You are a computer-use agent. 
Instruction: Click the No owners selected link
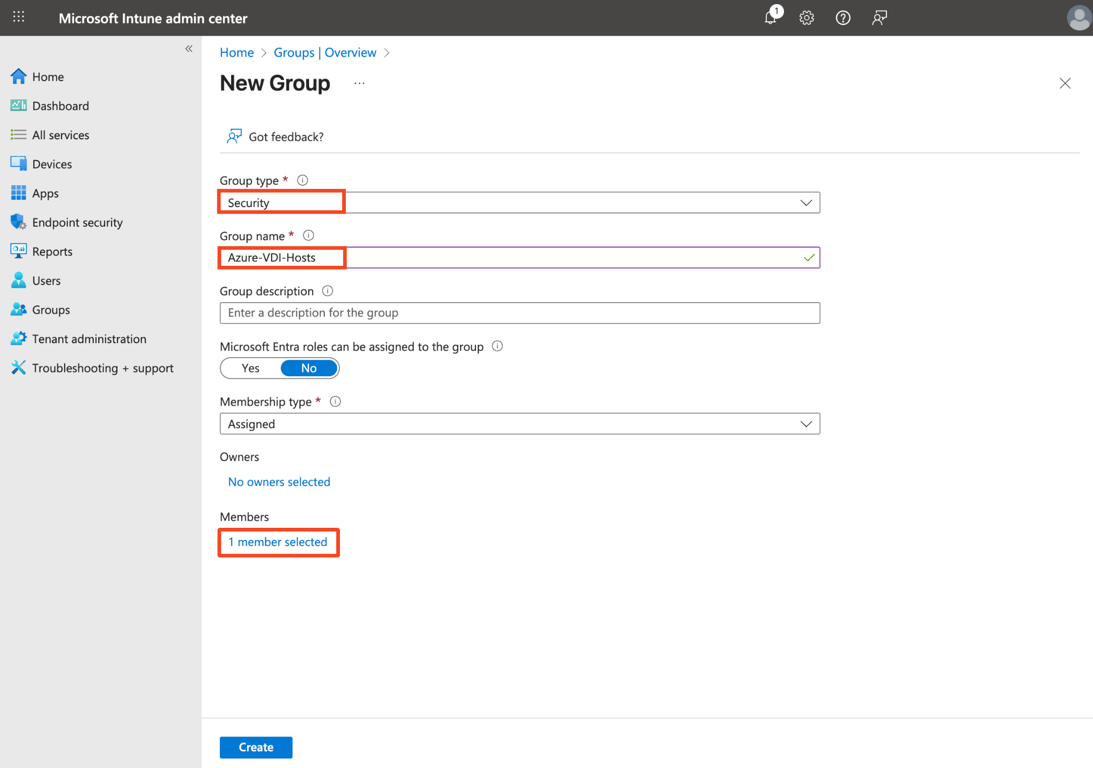279,482
